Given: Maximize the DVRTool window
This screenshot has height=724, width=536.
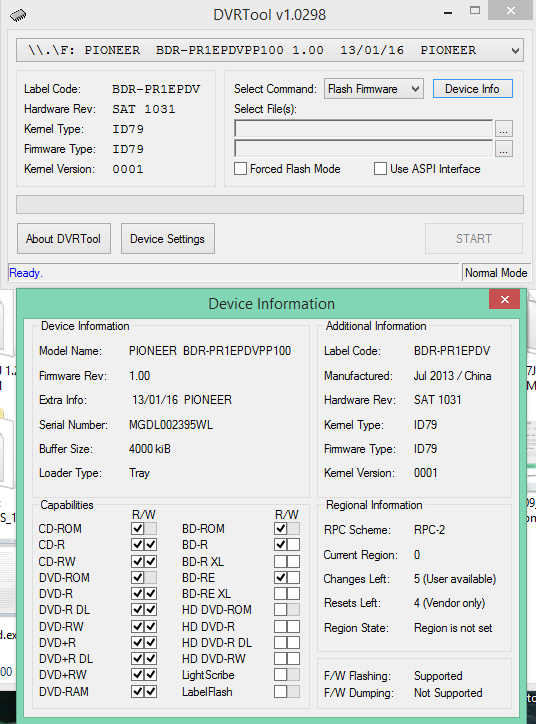Looking at the screenshot, I should (x=475, y=11).
